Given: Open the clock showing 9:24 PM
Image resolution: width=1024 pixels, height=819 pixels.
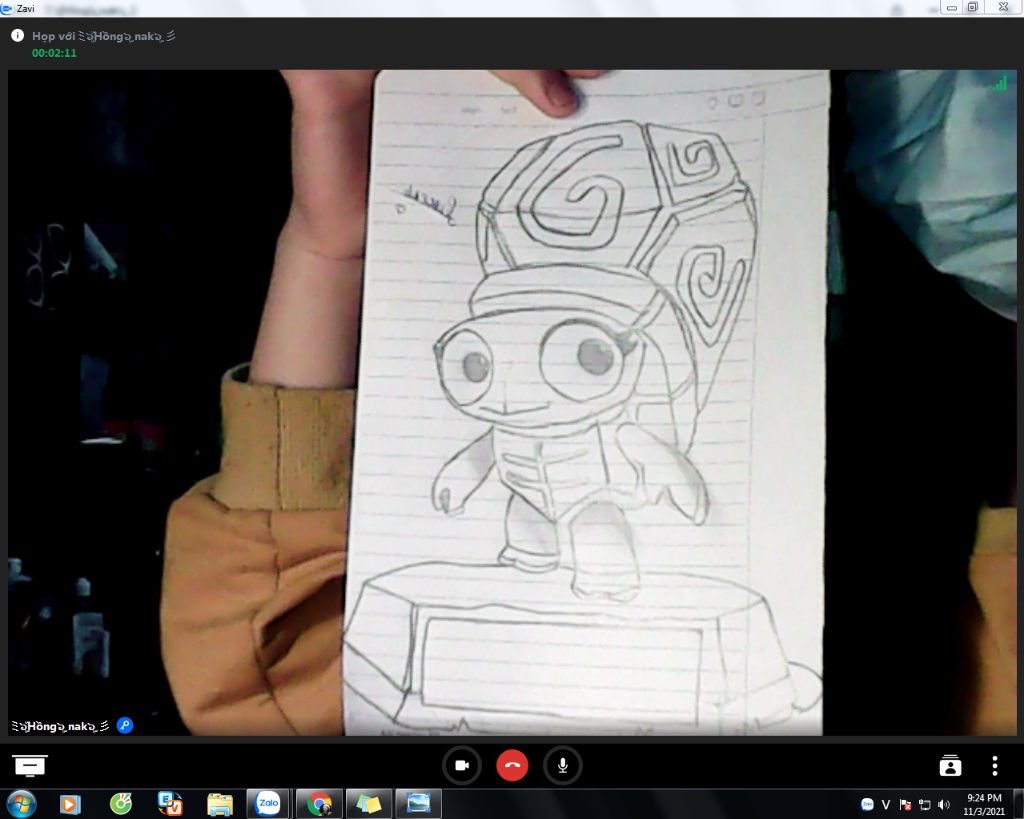Looking at the screenshot, I should point(984,804).
